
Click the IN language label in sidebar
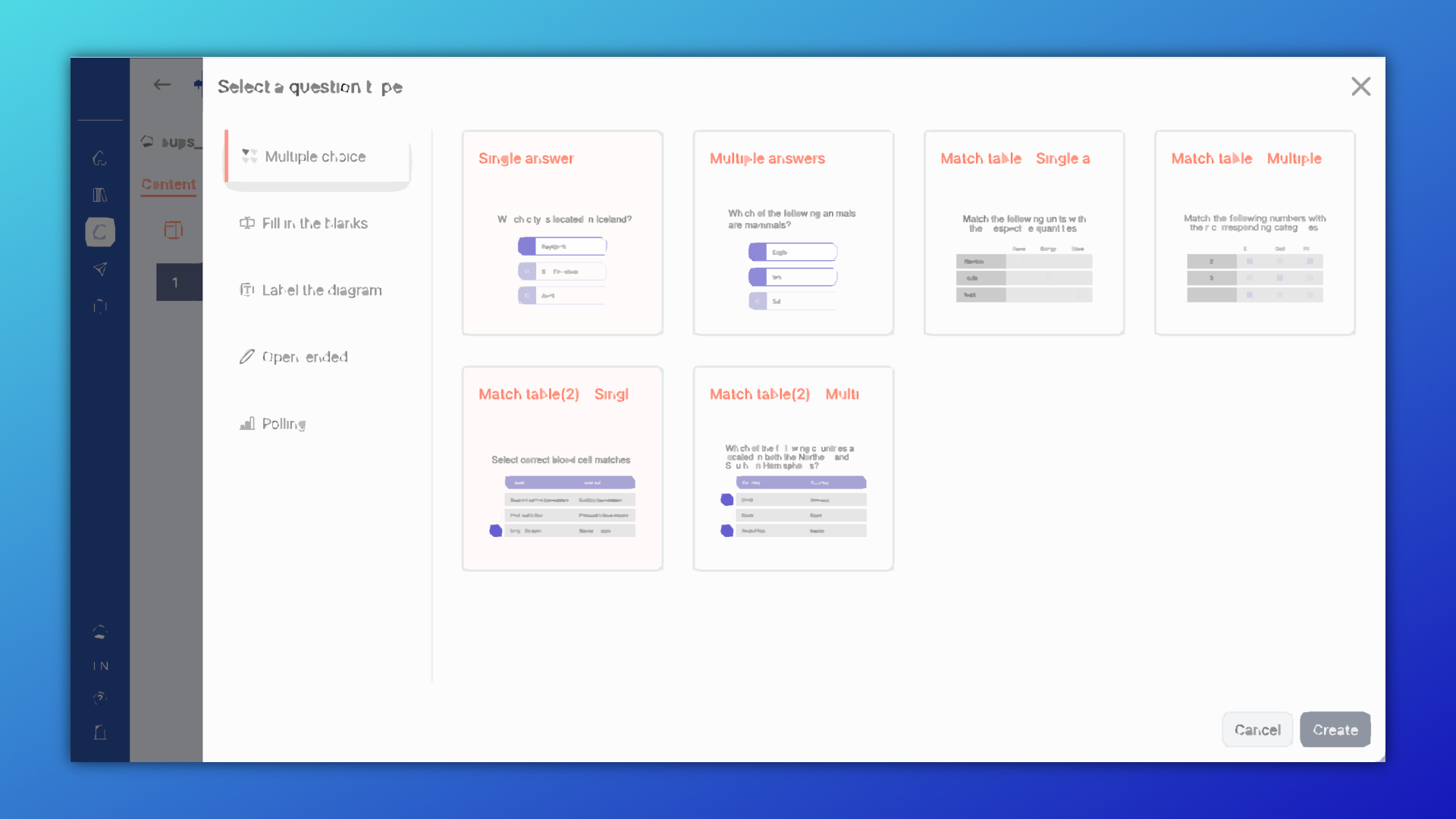click(101, 666)
